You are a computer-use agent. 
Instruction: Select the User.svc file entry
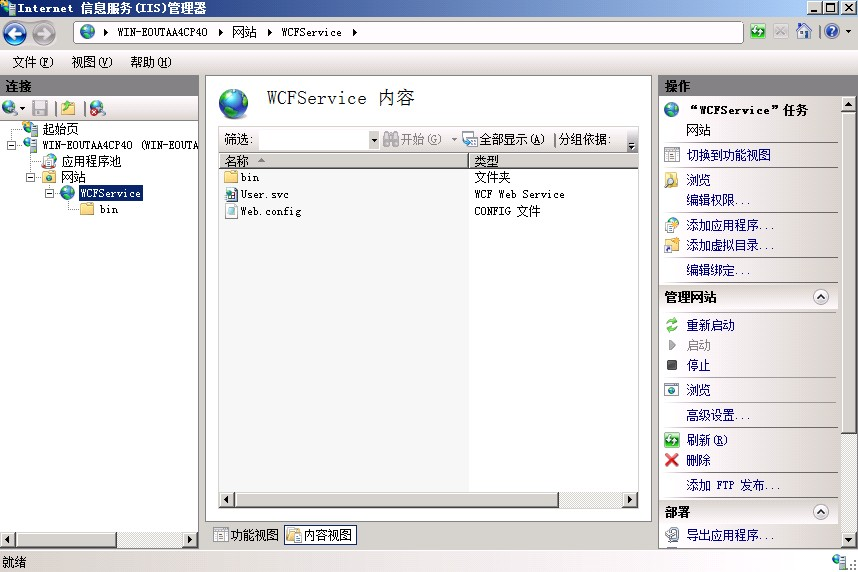(x=264, y=194)
